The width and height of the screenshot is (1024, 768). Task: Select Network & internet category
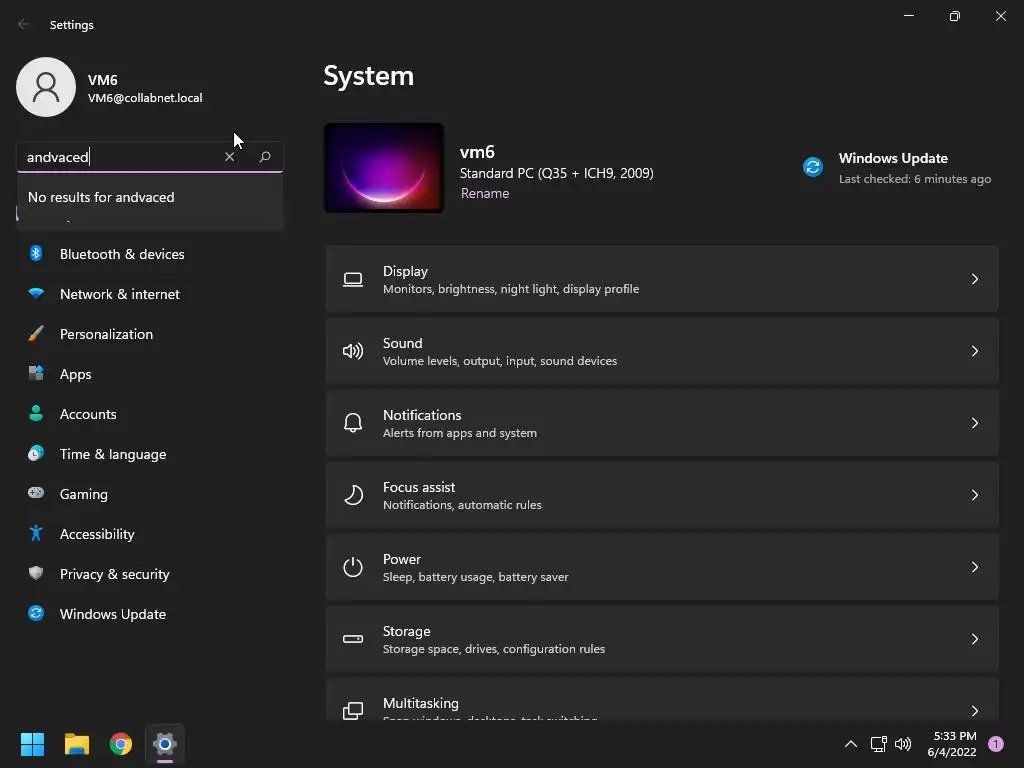(150, 294)
